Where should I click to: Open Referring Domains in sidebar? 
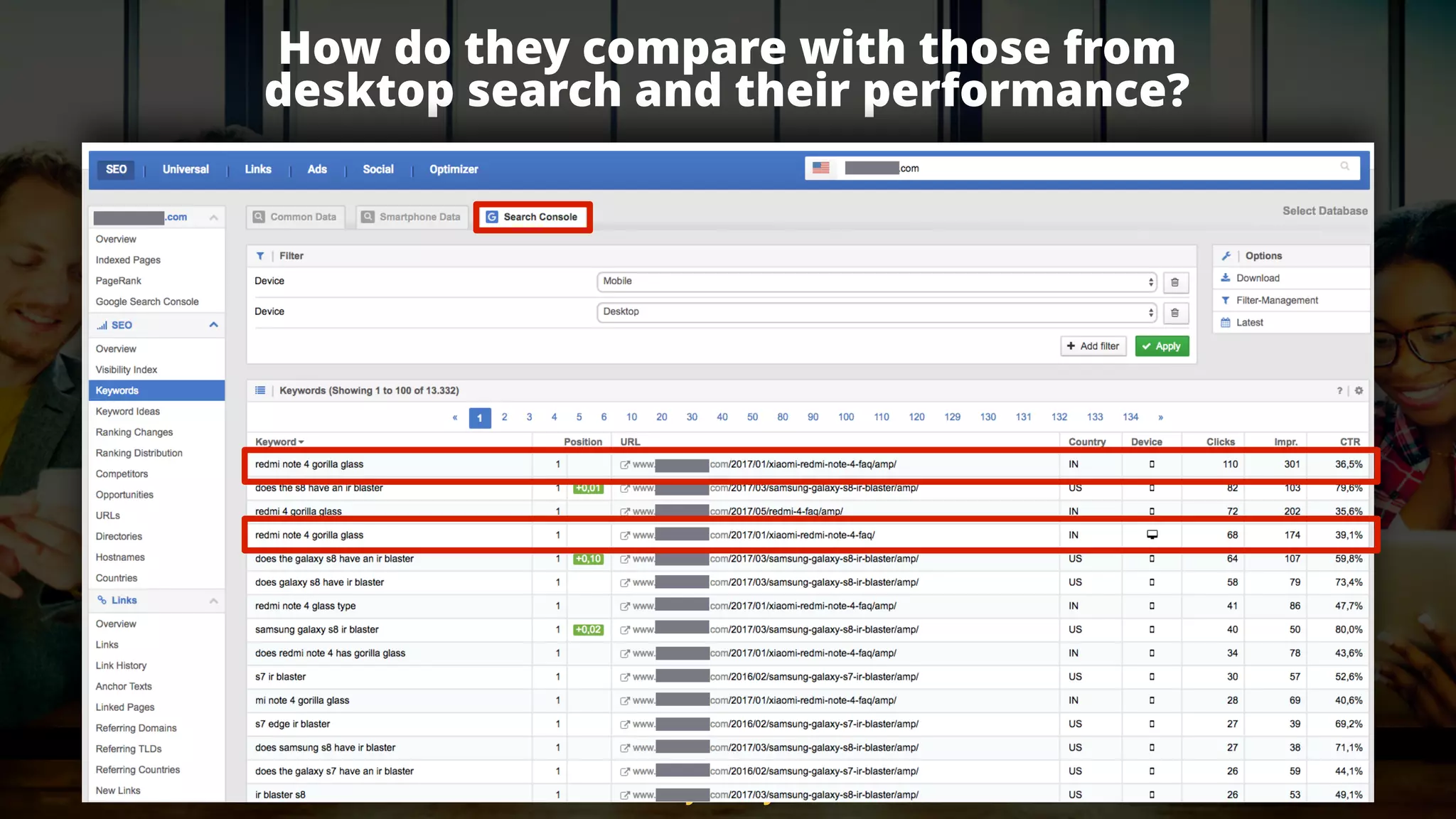(x=136, y=728)
